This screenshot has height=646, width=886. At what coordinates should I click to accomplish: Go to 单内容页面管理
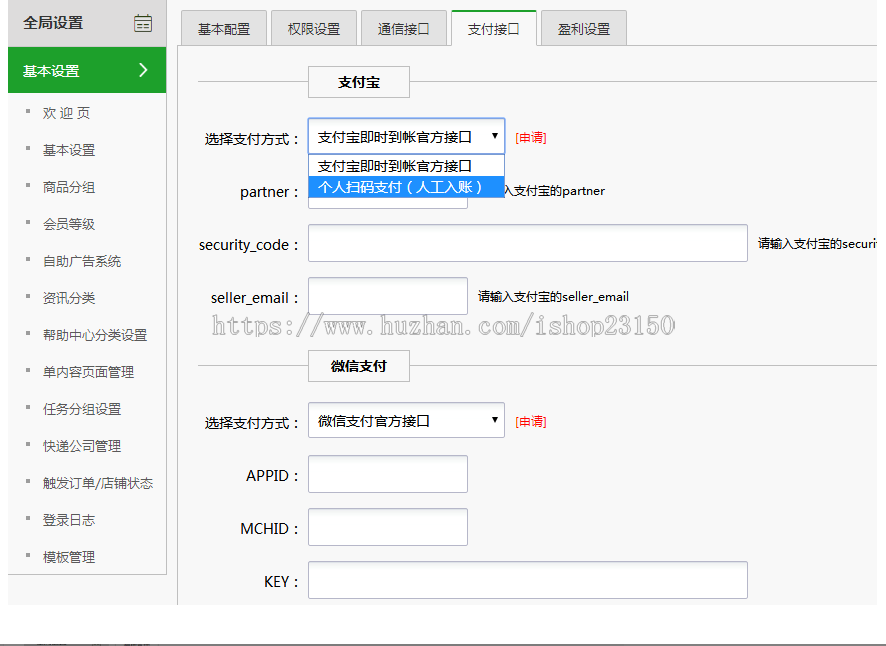(x=88, y=372)
